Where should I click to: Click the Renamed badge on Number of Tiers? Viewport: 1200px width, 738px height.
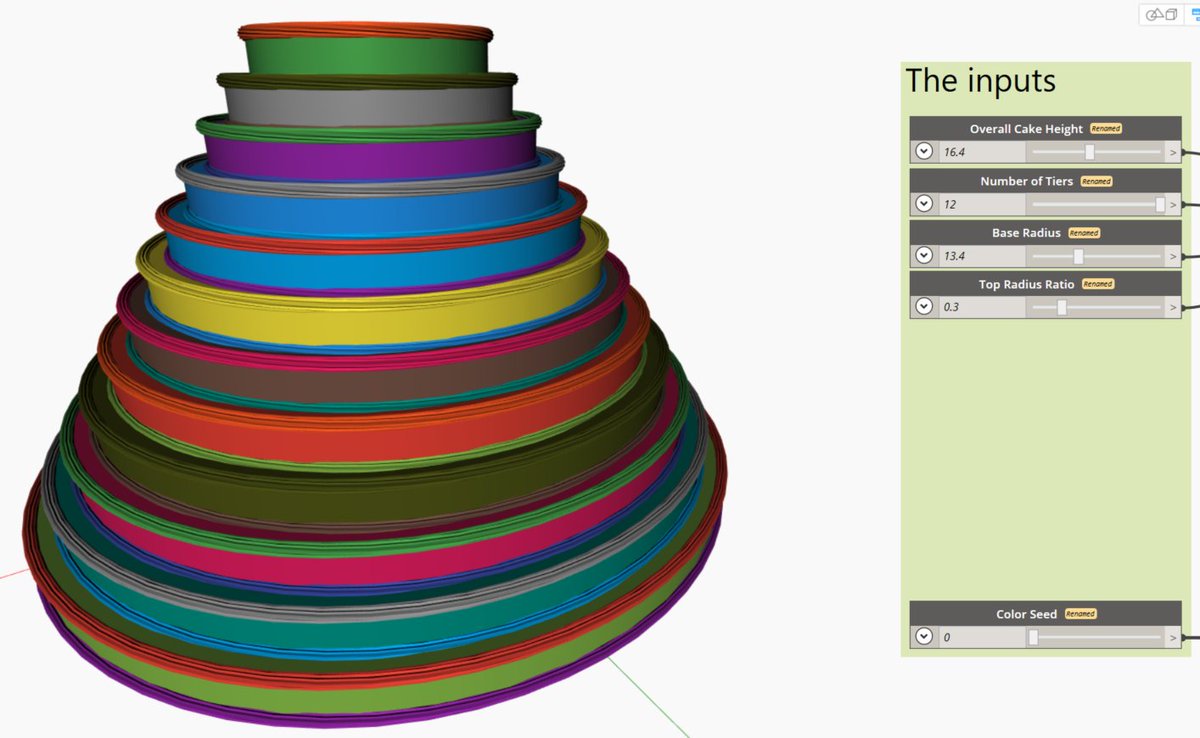tap(1096, 181)
